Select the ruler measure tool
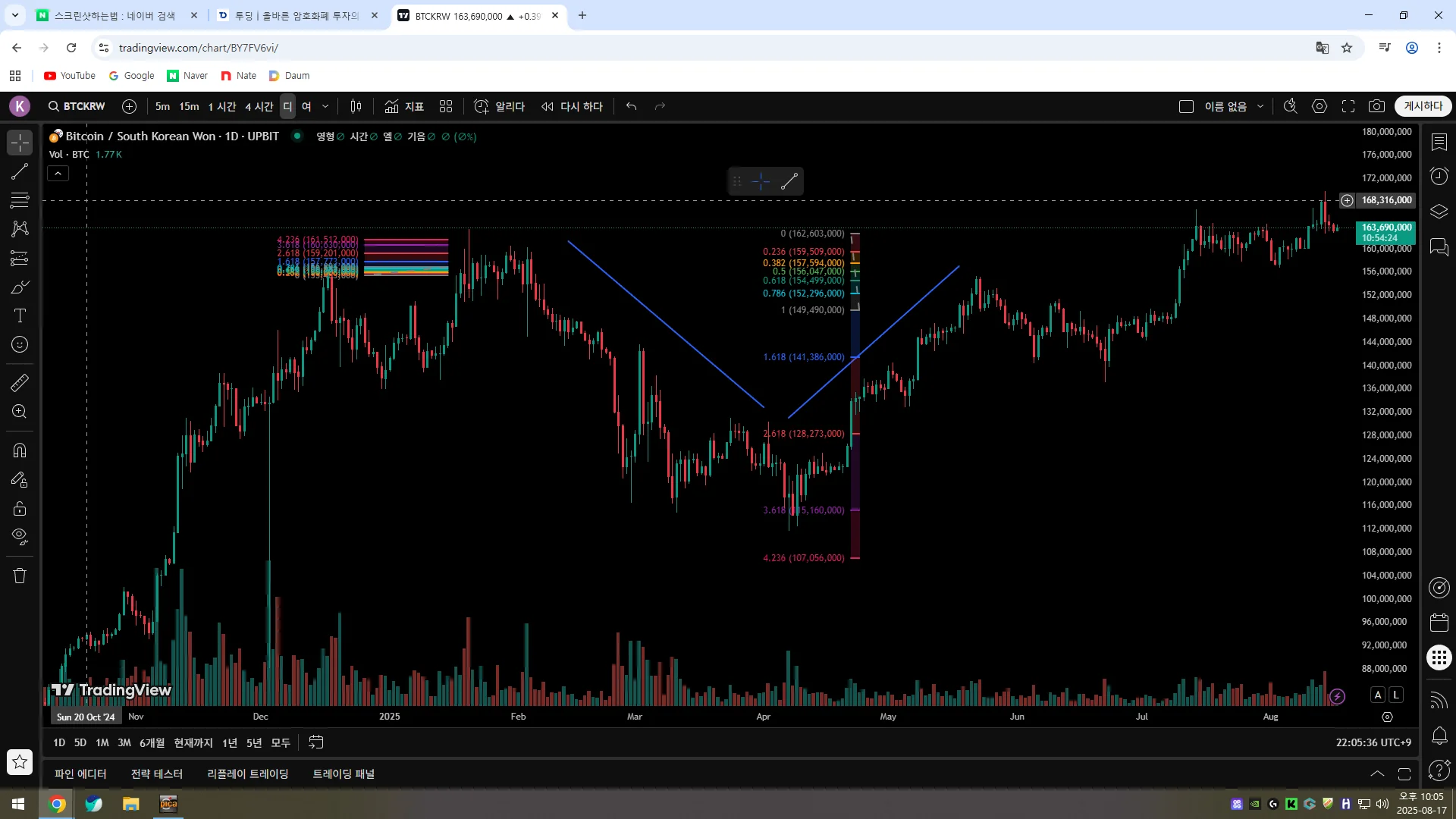Viewport: 1456px width, 819px height. (20, 383)
